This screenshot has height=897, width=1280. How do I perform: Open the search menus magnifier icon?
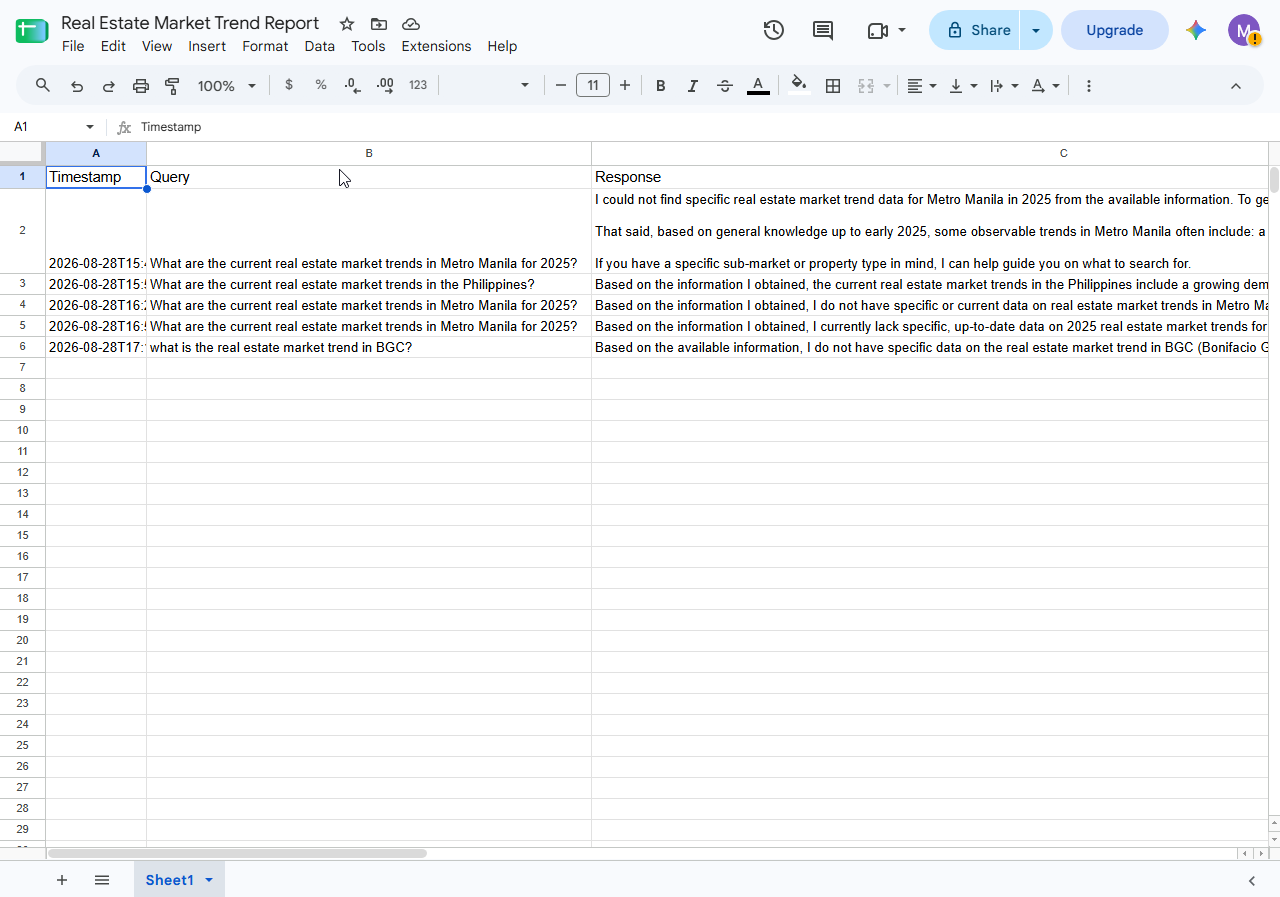pyautogui.click(x=43, y=86)
